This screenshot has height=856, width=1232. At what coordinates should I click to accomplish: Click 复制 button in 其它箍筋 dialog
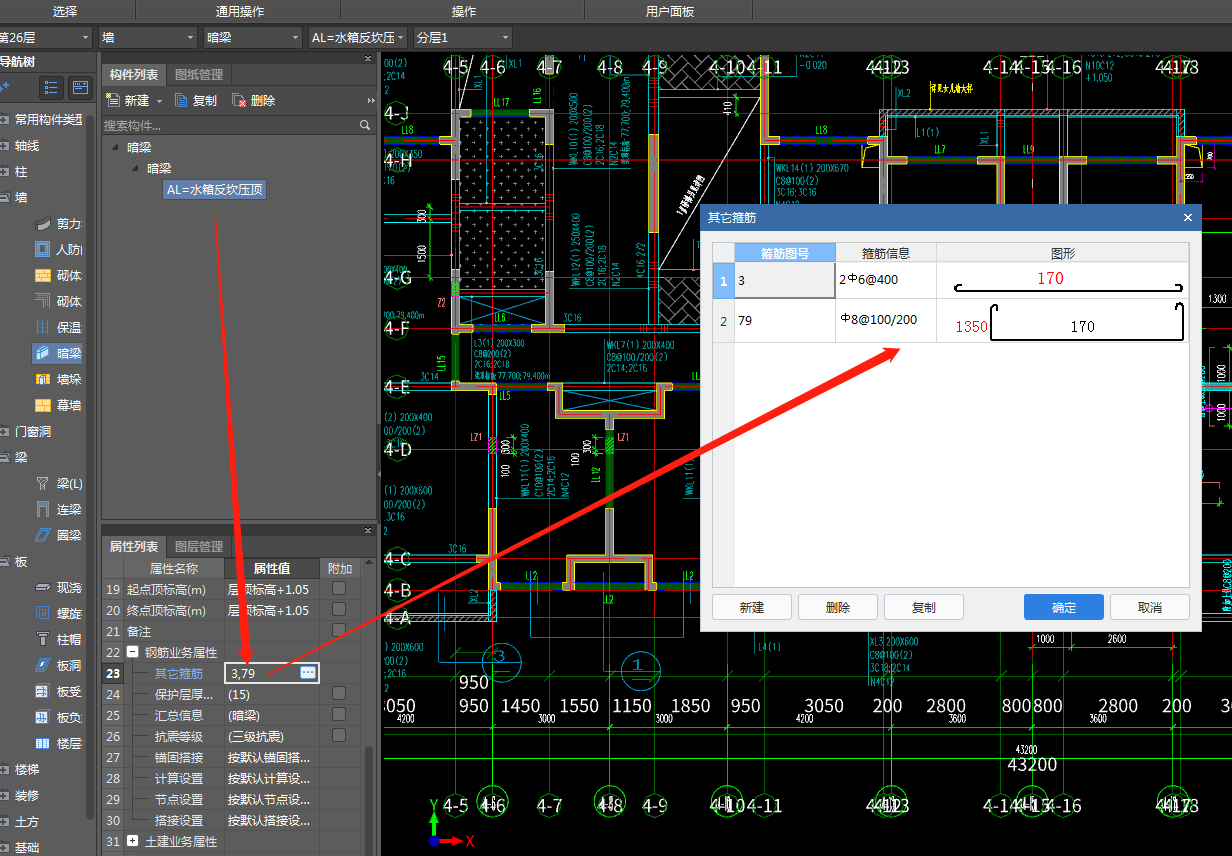(x=924, y=607)
